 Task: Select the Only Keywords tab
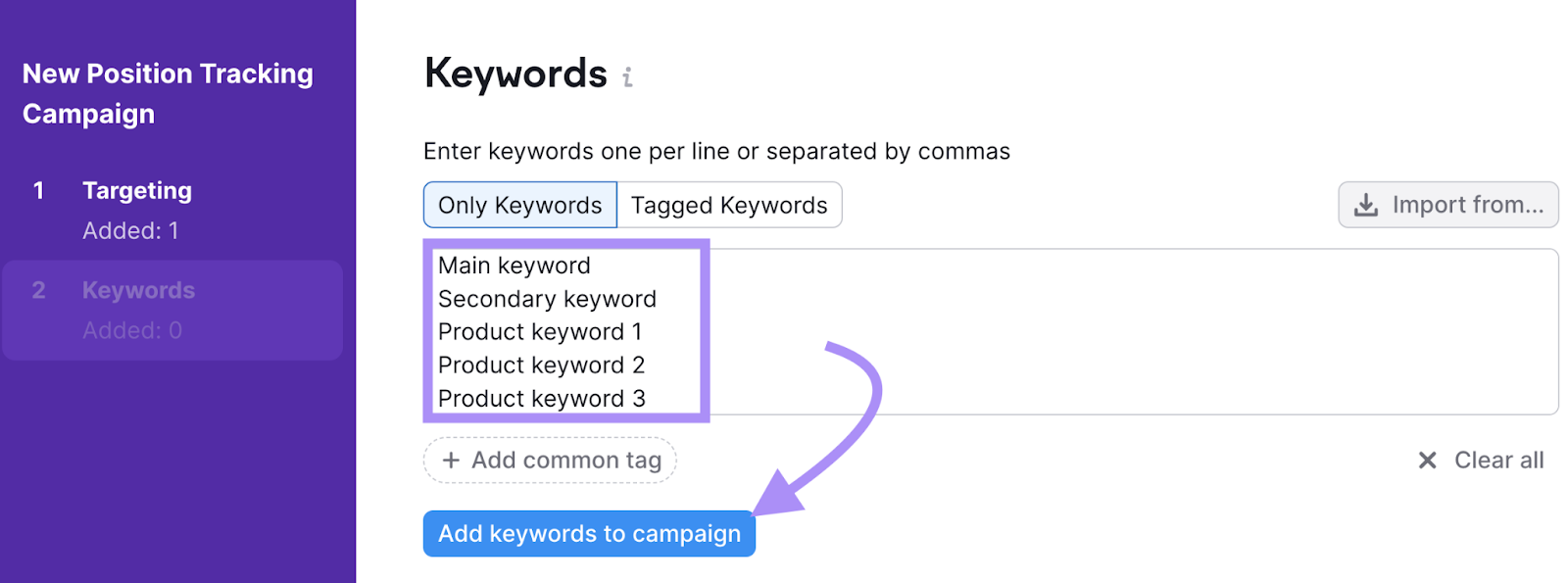[518, 205]
